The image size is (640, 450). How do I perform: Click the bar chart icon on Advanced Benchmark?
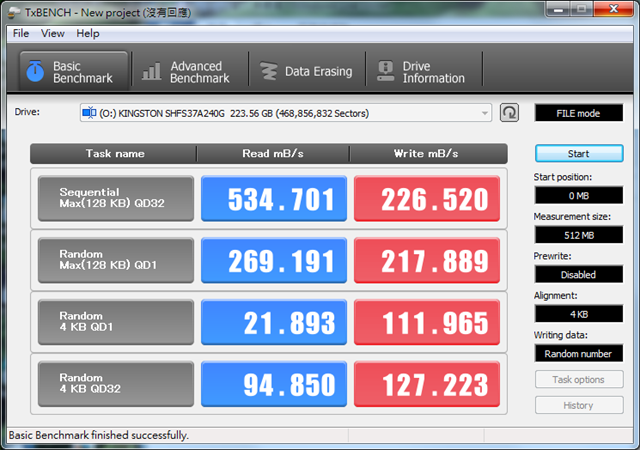pos(151,71)
